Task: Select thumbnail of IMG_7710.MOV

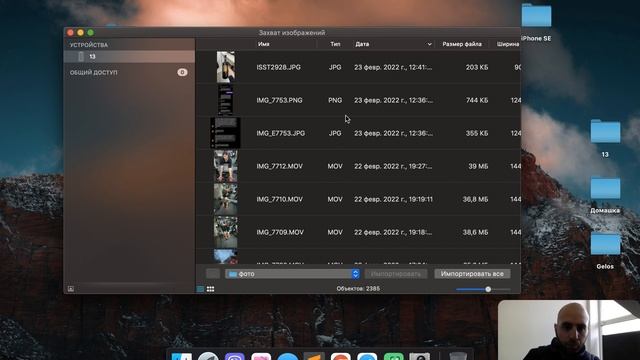Action: [226, 199]
